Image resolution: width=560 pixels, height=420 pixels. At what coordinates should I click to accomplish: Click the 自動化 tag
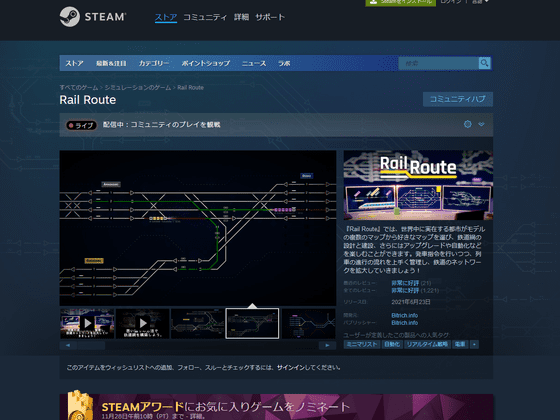(392, 344)
